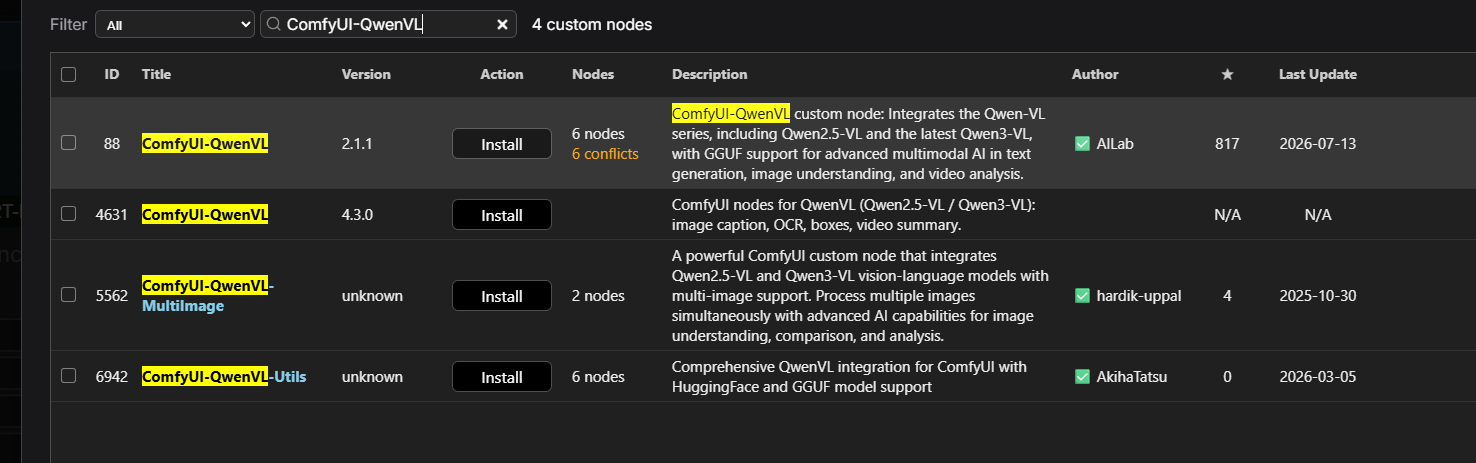
Task: Click the 6 conflicts warning text
Action: (605, 154)
